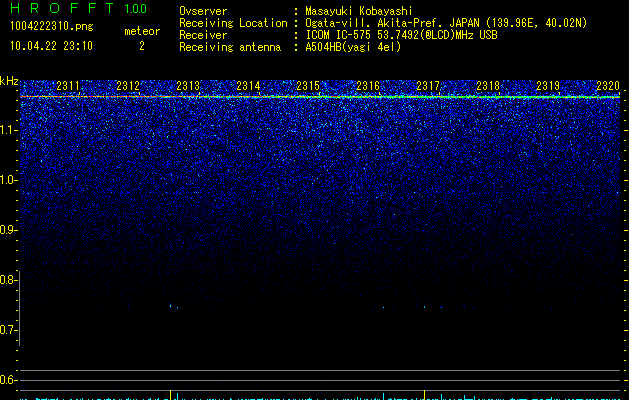This screenshot has width=629, height=400.
Task: Click the meteor count value 2
Action: (x=142, y=46)
